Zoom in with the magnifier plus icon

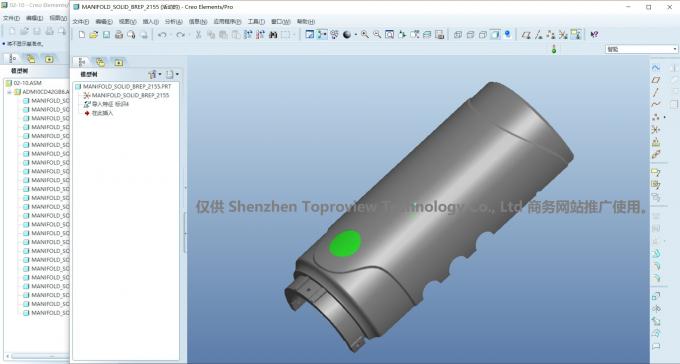365,35
